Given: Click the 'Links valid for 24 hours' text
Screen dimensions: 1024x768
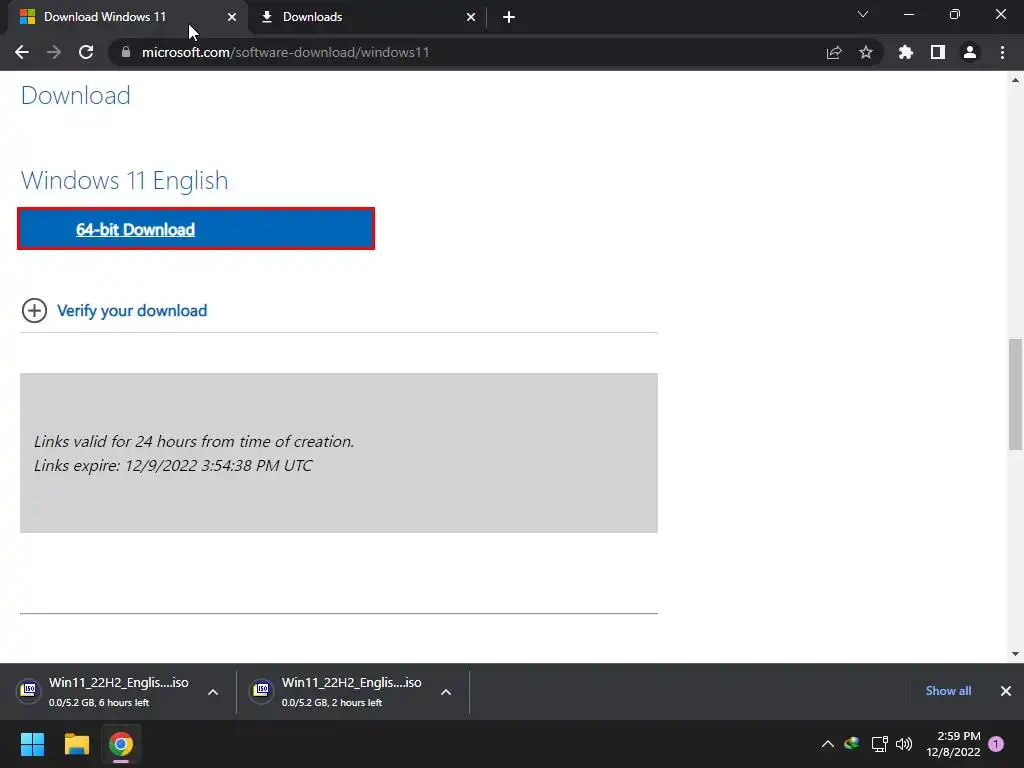Looking at the screenshot, I should tap(194, 441).
